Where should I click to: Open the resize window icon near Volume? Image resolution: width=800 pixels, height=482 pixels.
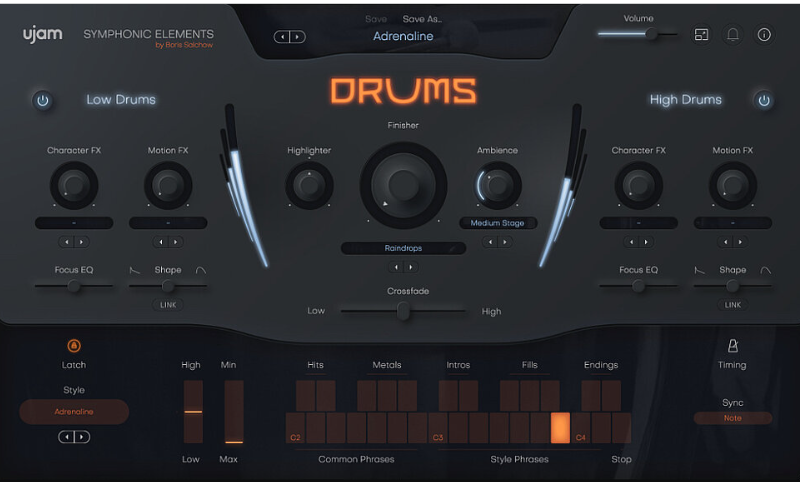coord(702,35)
